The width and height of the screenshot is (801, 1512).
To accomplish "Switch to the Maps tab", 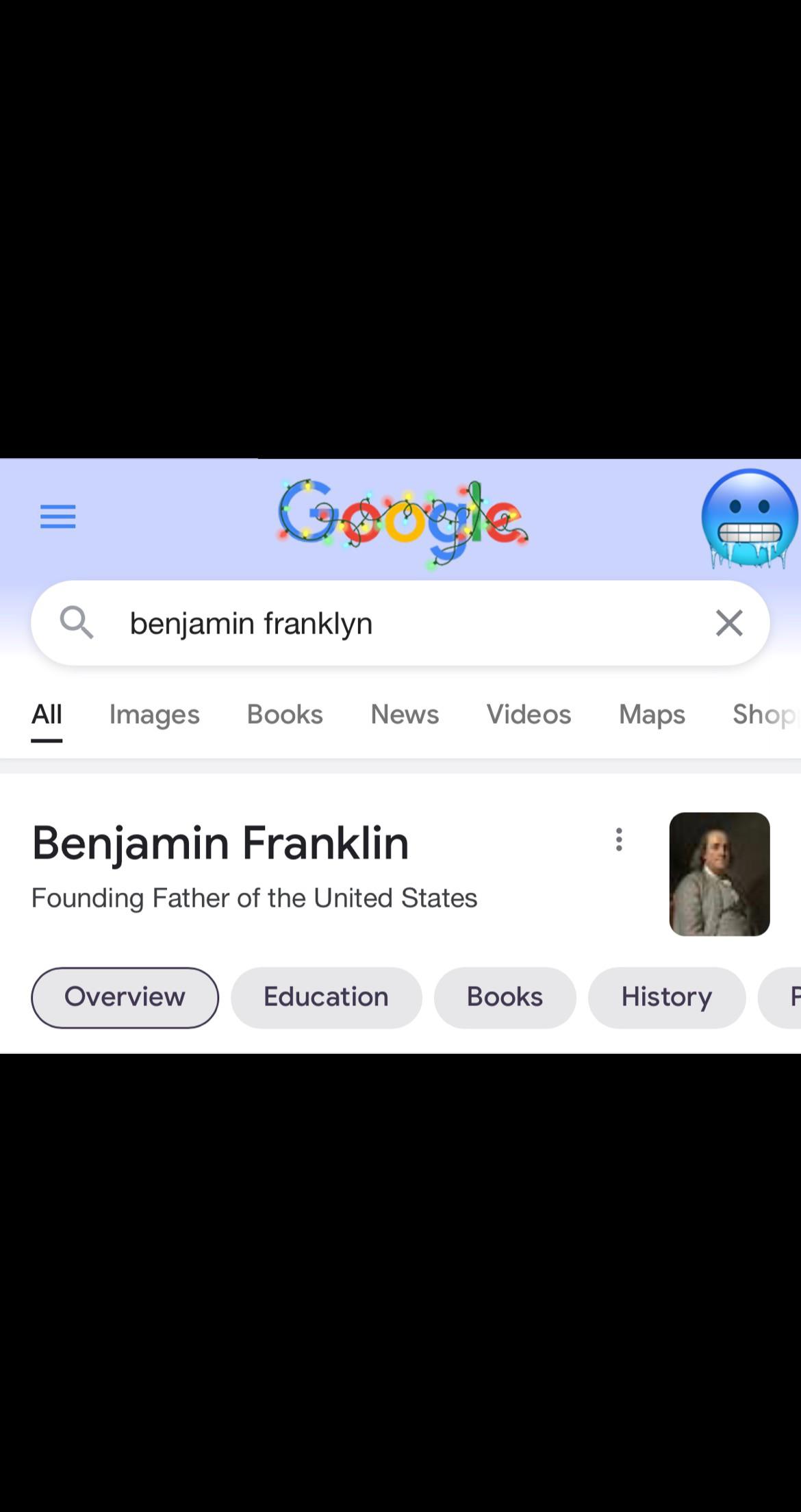I will 652,714.
